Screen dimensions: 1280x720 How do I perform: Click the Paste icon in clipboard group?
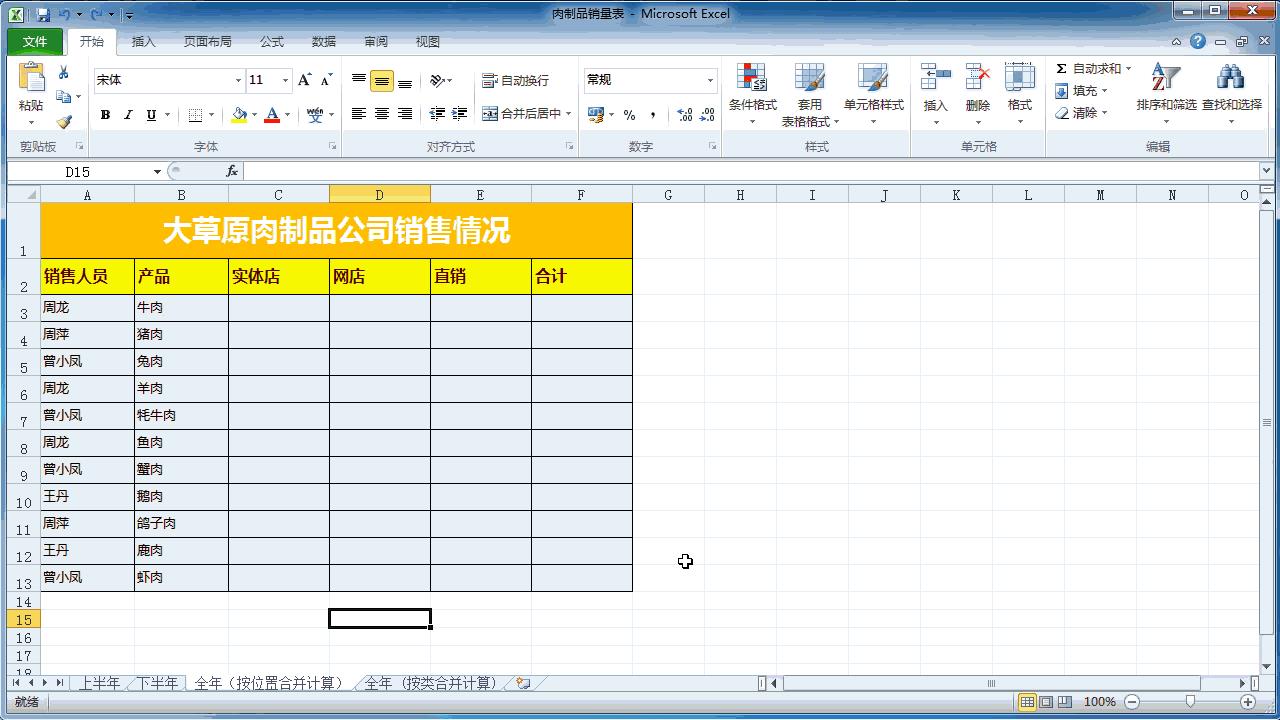tap(31, 79)
